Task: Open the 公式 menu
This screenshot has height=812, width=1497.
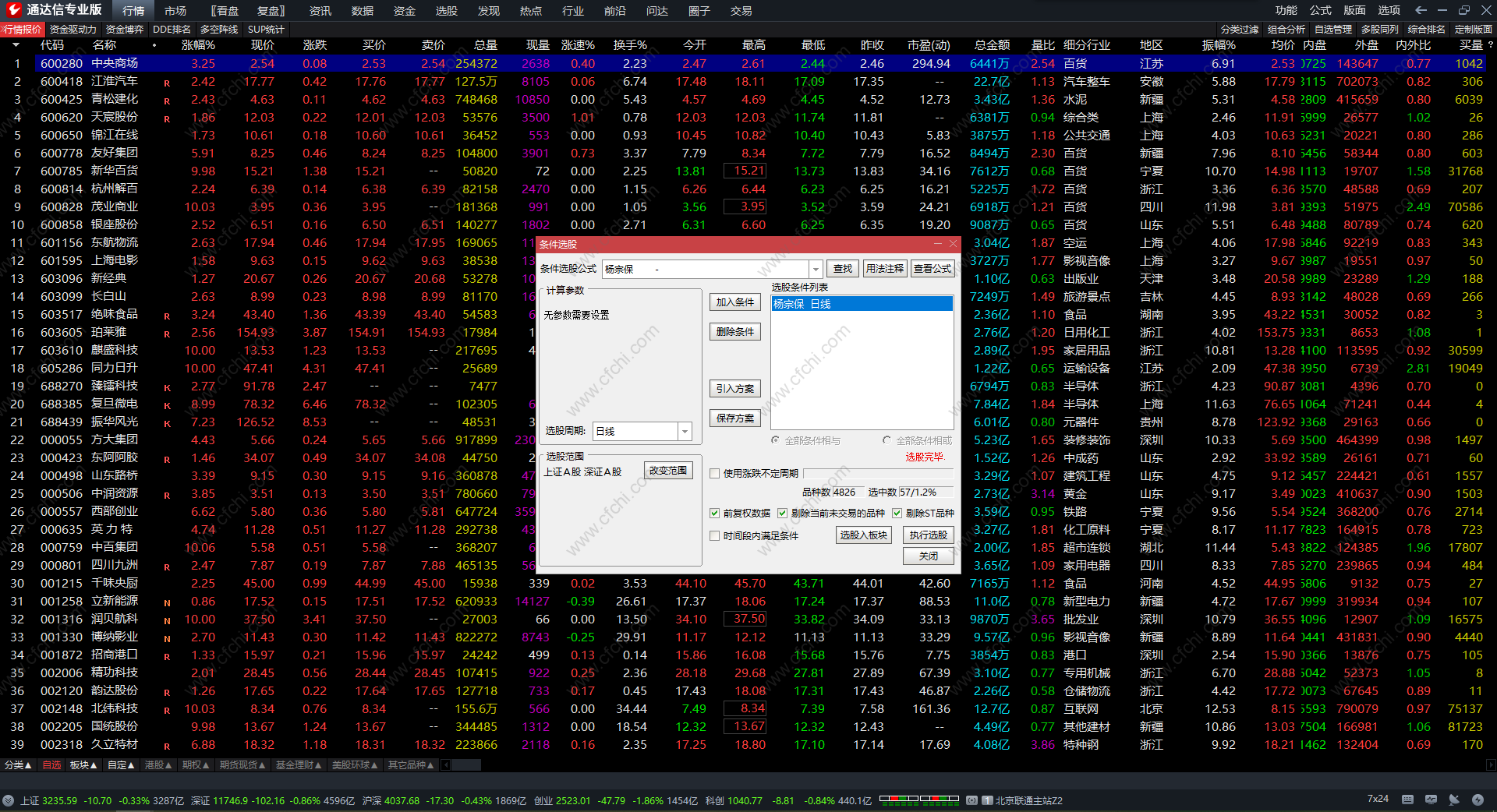Action: pos(1320,10)
